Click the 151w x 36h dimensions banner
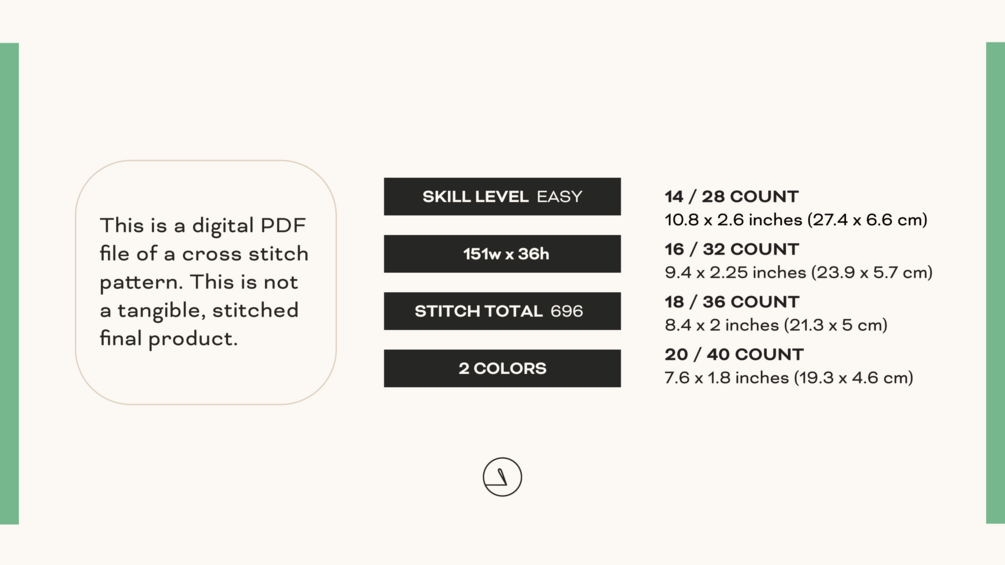1005x565 pixels. point(502,254)
